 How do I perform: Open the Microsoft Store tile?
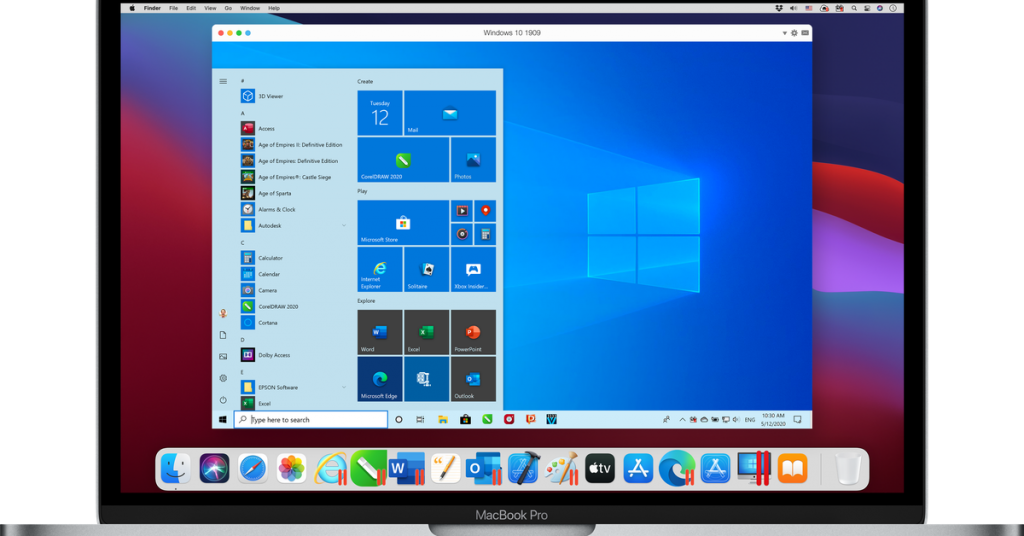(403, 222)
